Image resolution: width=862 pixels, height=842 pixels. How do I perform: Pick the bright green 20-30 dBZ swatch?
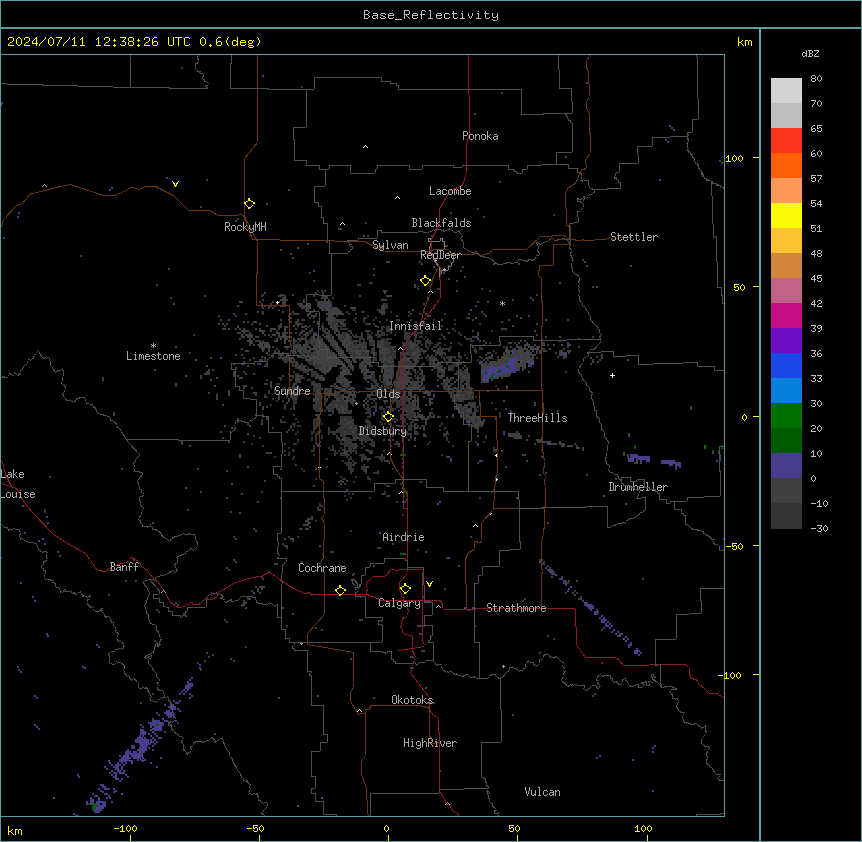pos(786,416)
